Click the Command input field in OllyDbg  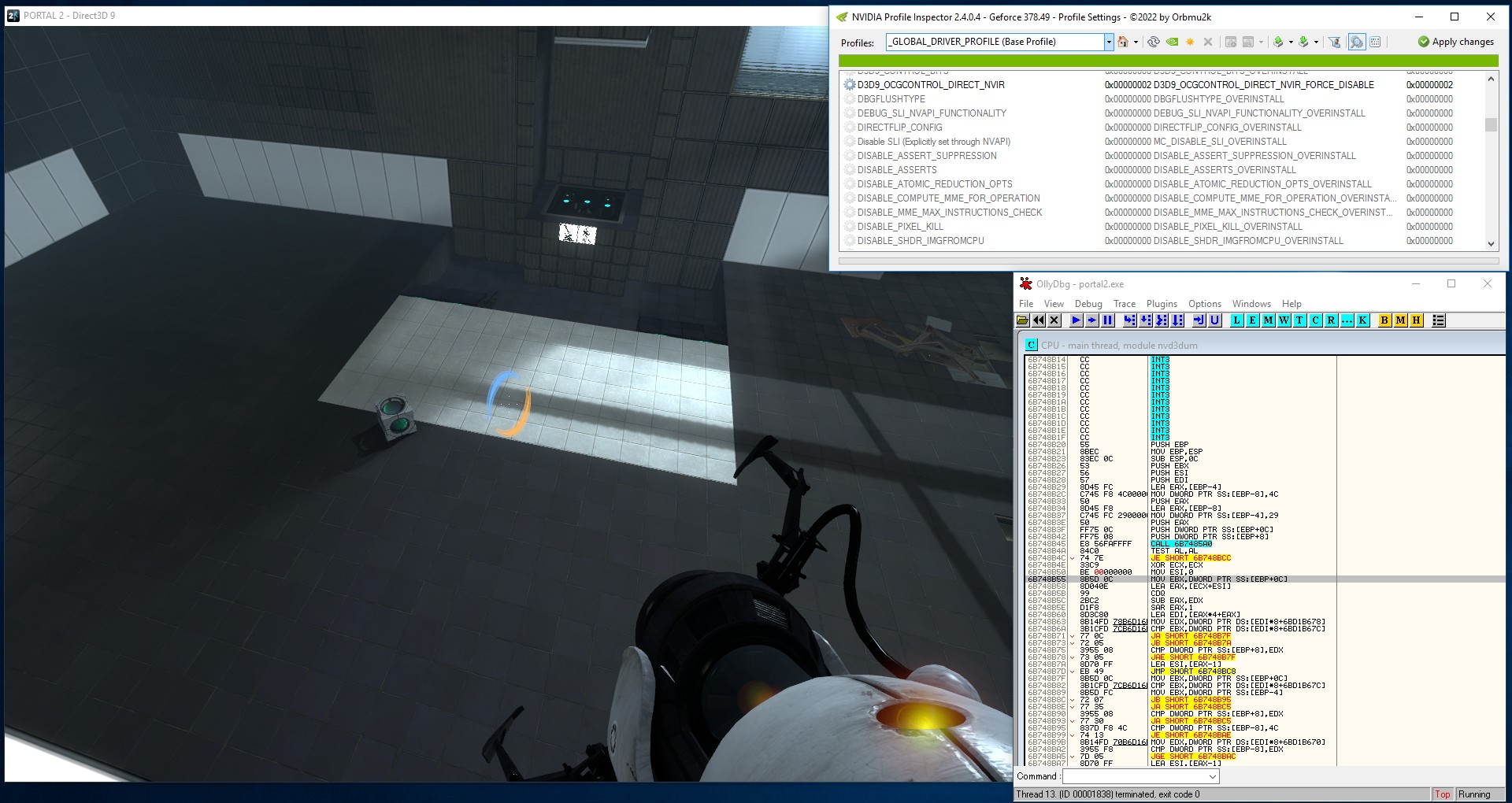pyautogui.click(x=1135, y=777)
